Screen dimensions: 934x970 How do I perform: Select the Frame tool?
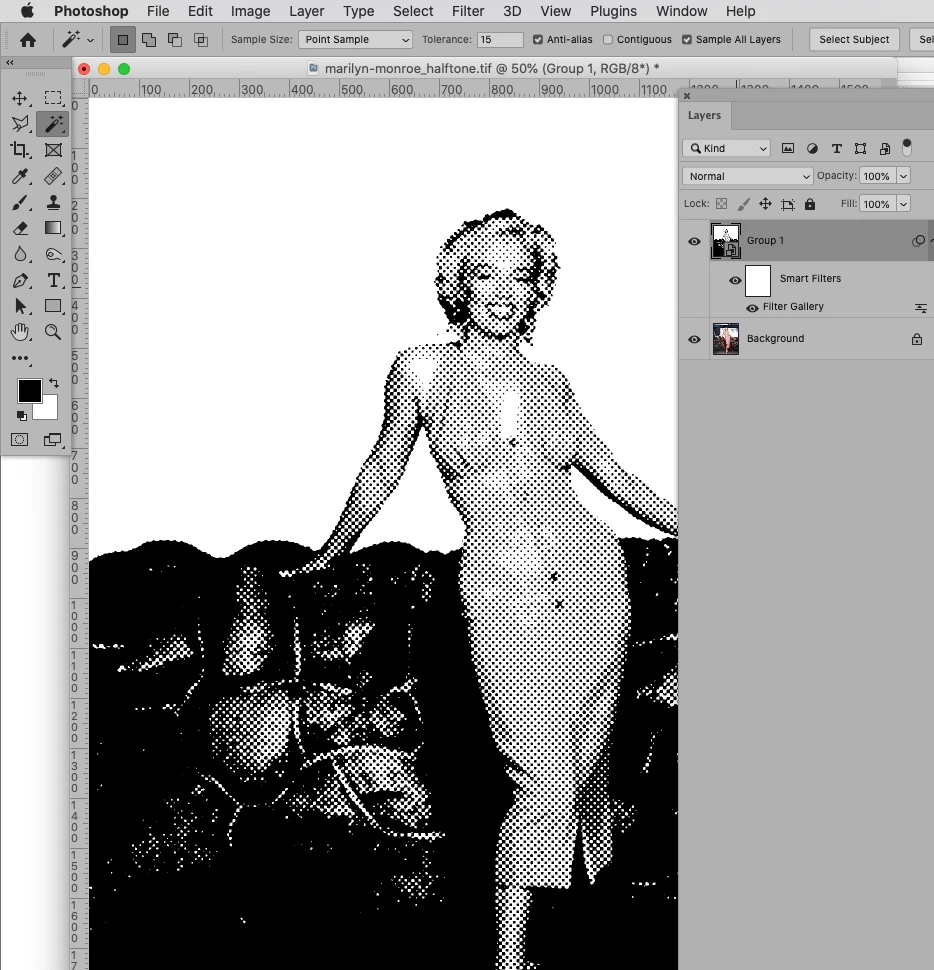(53, 150)
